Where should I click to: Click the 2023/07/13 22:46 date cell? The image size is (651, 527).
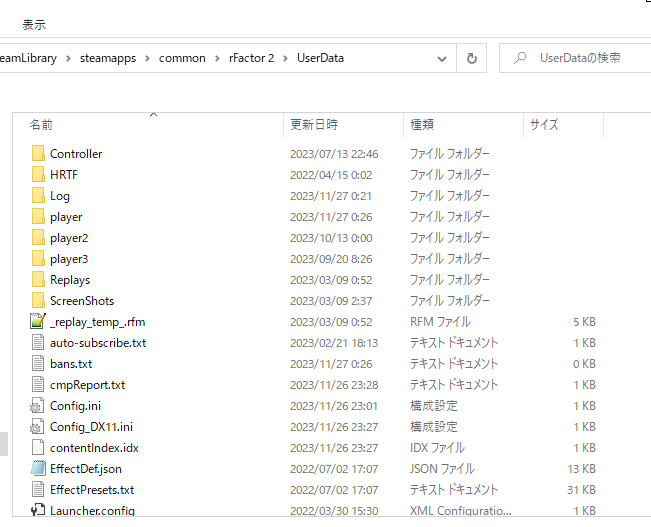tap(334, 154)
